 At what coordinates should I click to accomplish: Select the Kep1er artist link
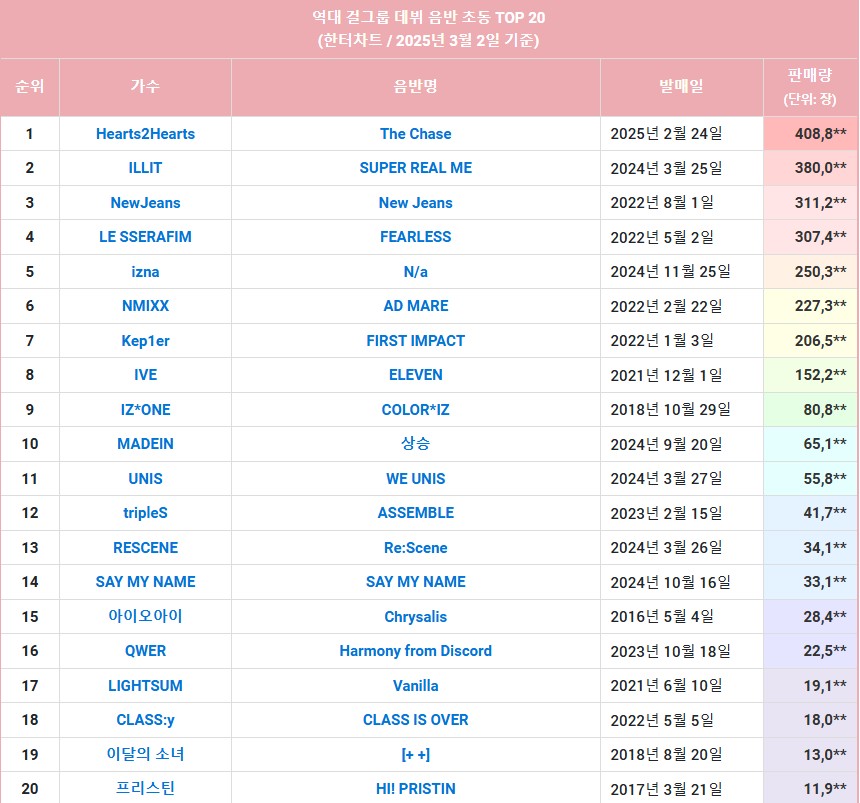click(x=145, y=341)
